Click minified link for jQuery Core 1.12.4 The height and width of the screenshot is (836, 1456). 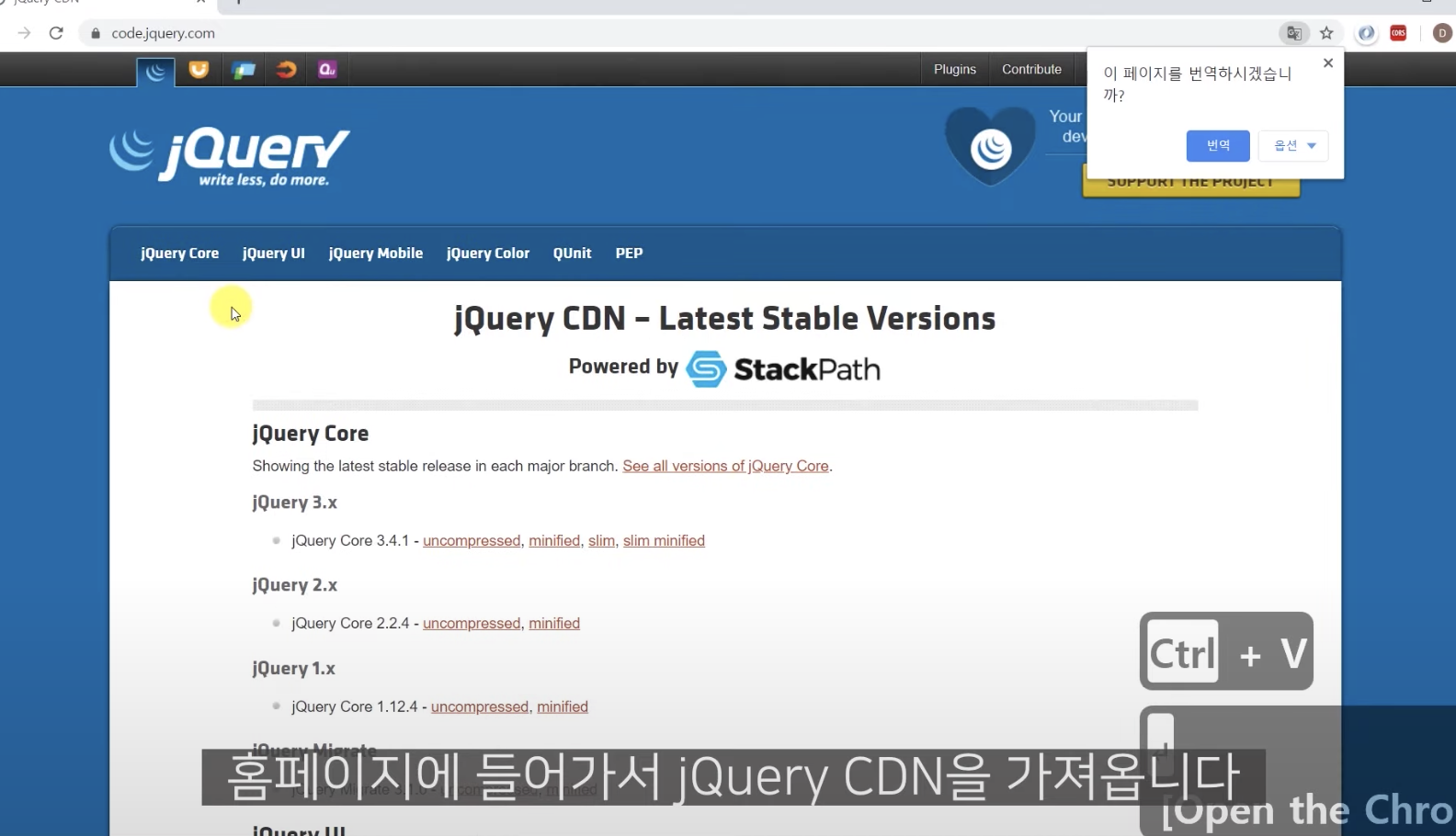563,707
